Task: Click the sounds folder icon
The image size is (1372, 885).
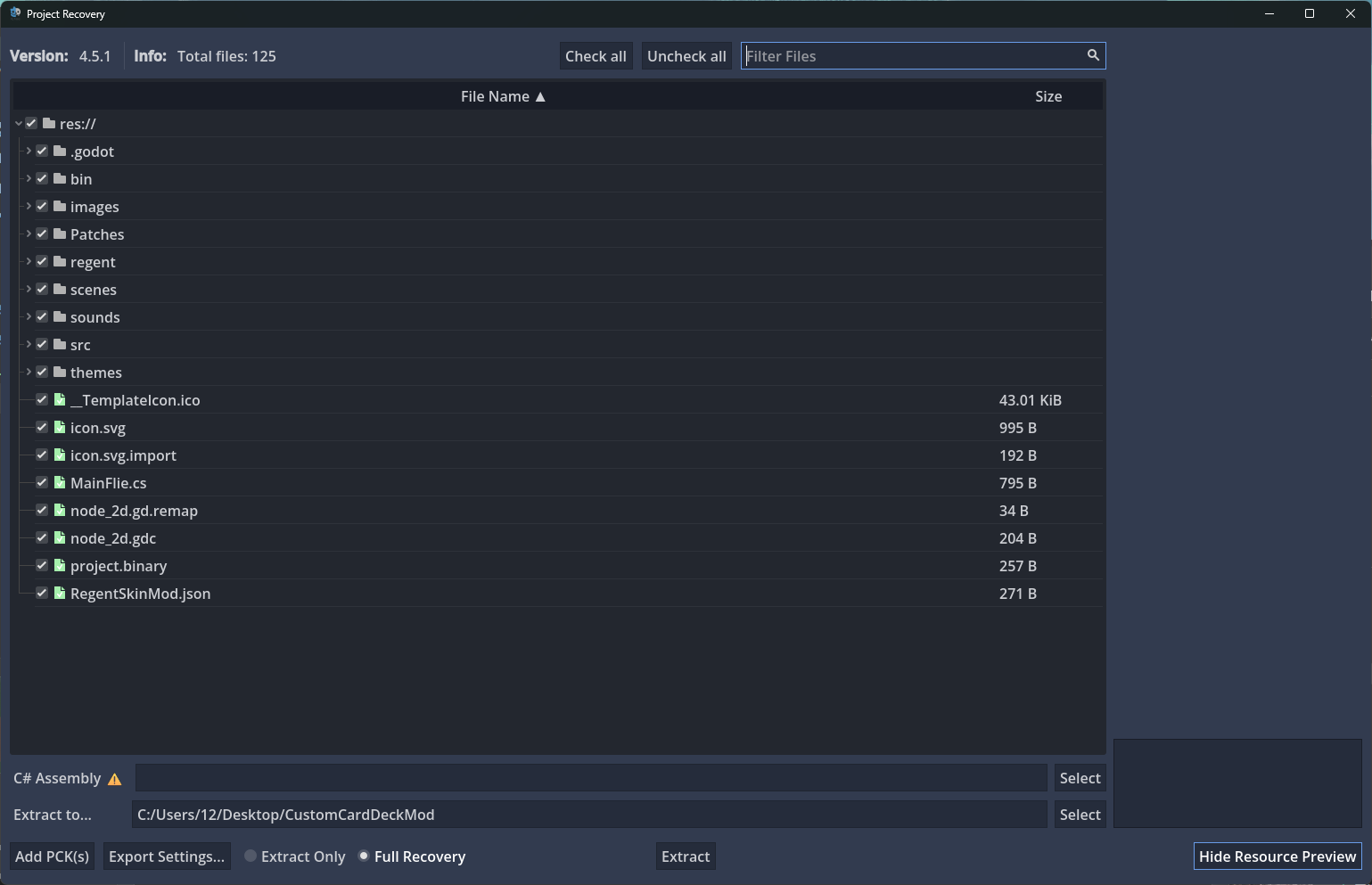Action: click(x=60, y=316)
